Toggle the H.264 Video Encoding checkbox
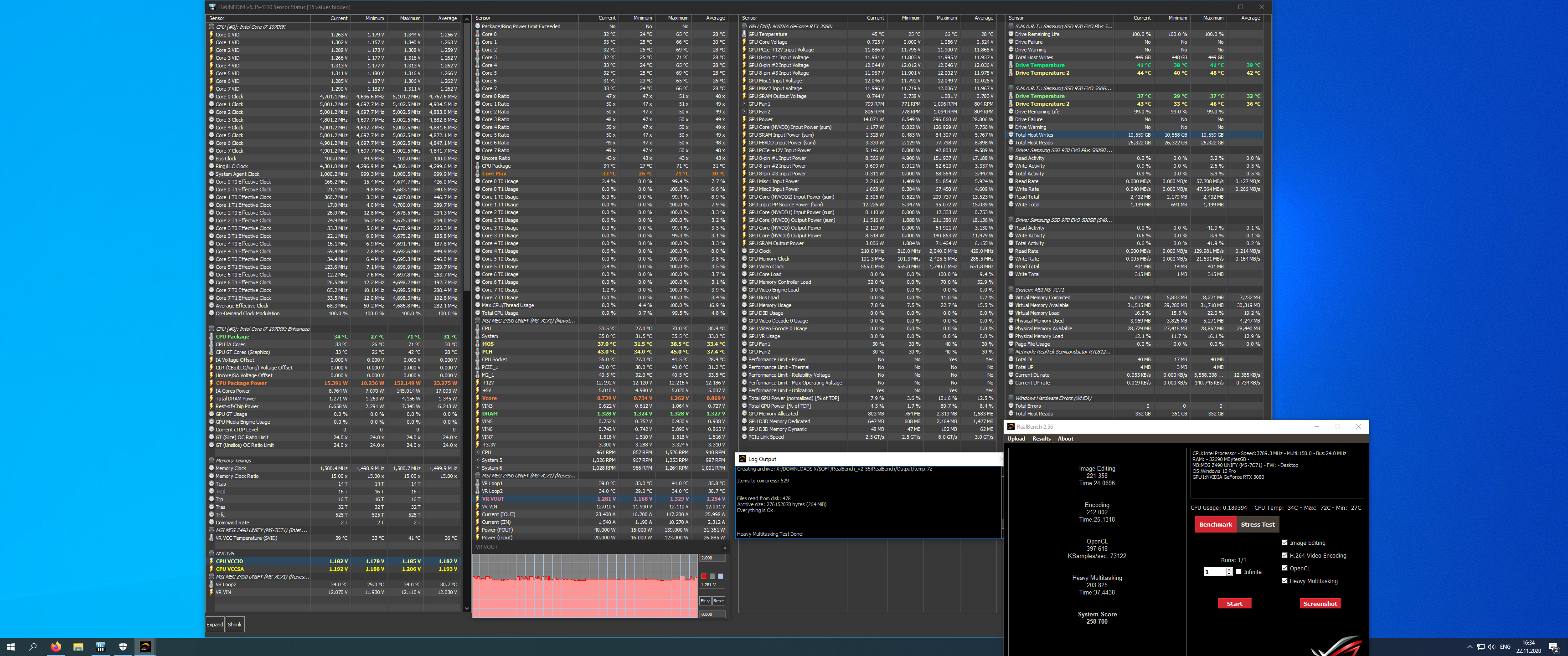Screen dimensions: 1568x656 tap(1284, 555)
